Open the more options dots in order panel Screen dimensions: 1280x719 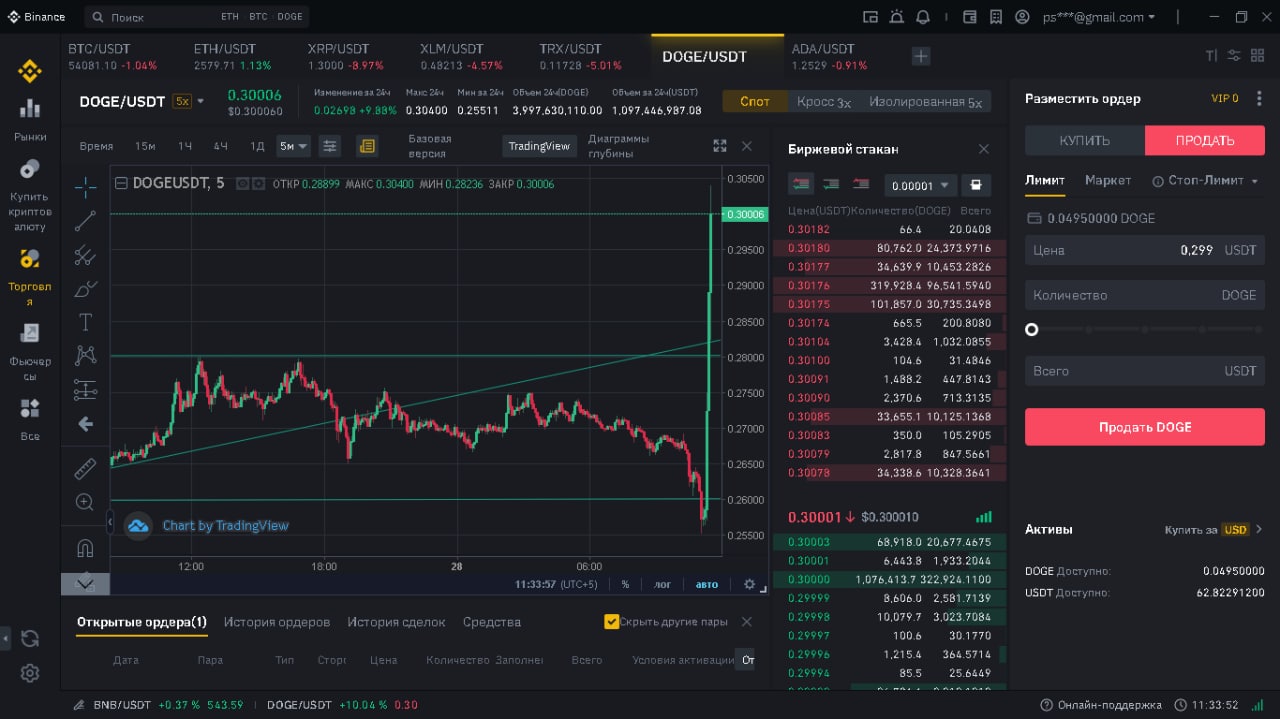coord(1259,98)
